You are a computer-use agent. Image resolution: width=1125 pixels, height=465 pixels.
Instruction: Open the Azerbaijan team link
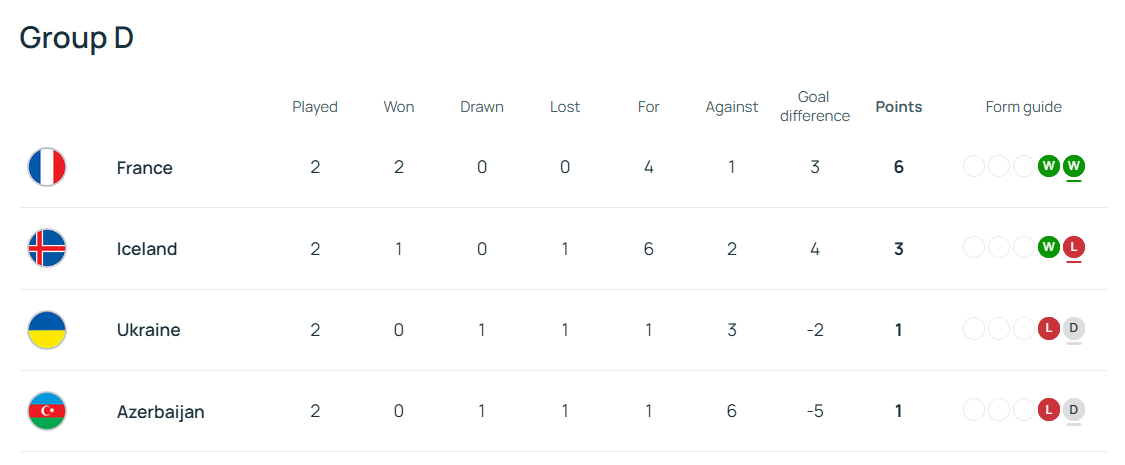161,412
